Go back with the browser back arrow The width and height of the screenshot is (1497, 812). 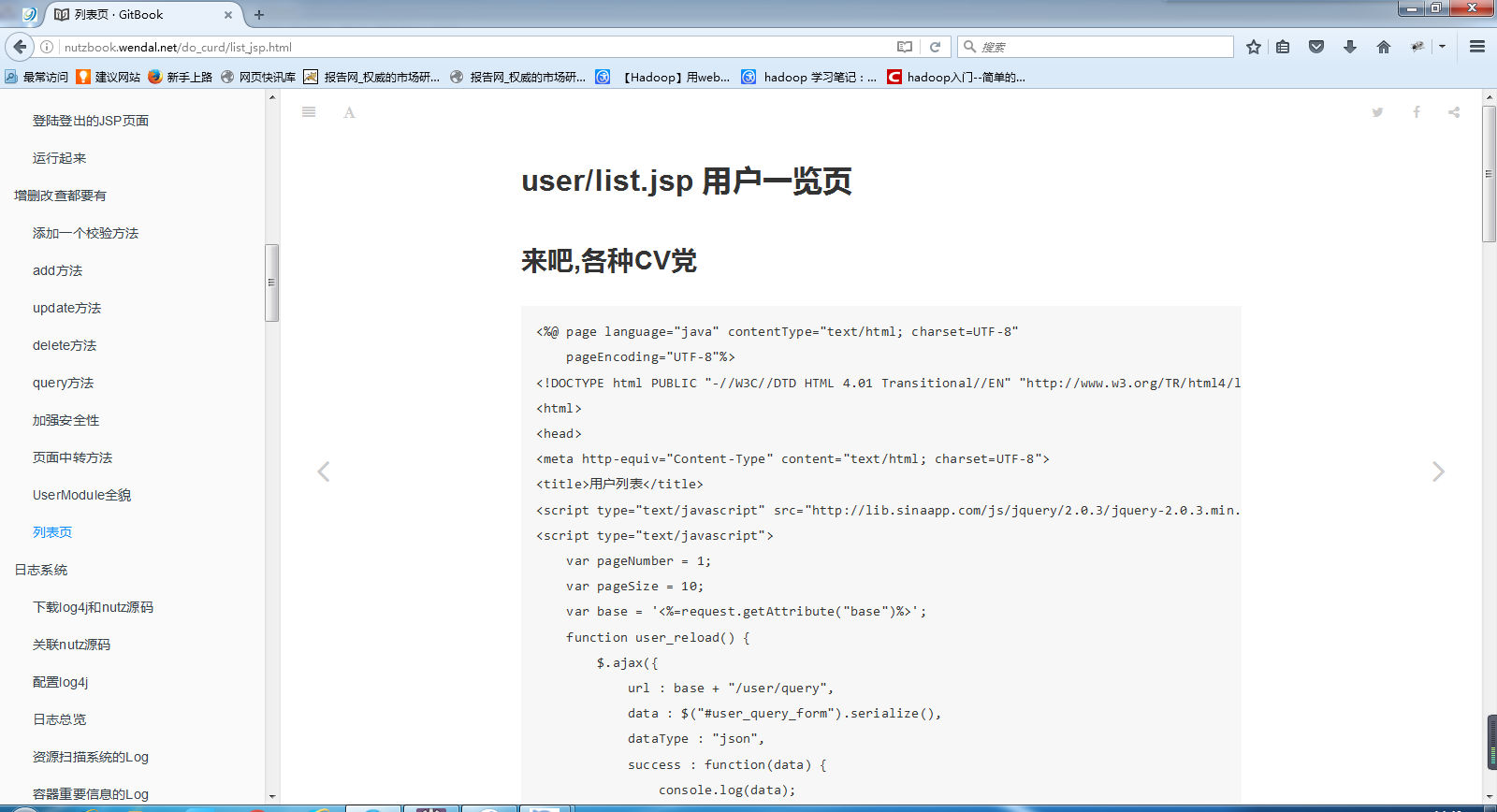point(20,47)
